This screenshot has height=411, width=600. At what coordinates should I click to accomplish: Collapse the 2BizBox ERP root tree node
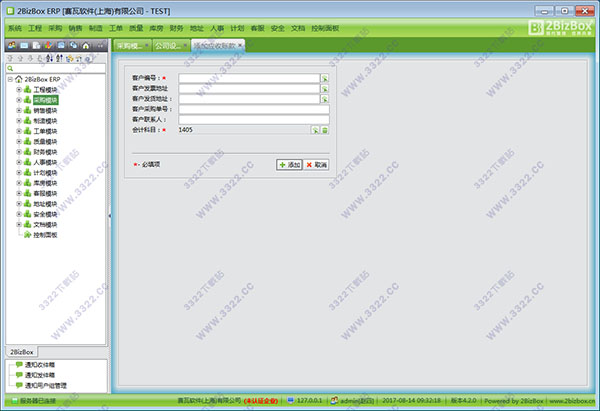(x=10, y=79)
